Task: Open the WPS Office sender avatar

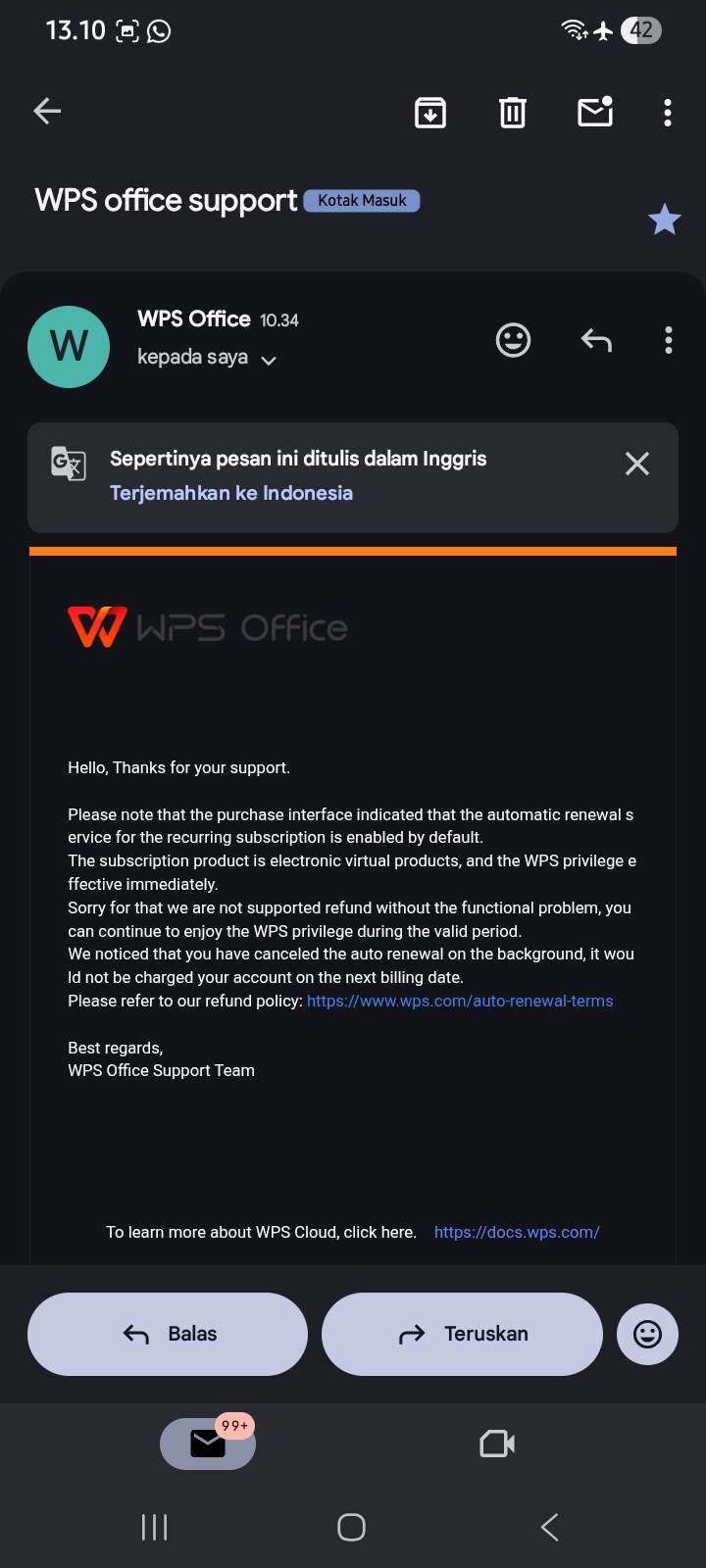Action: (69, 347)
